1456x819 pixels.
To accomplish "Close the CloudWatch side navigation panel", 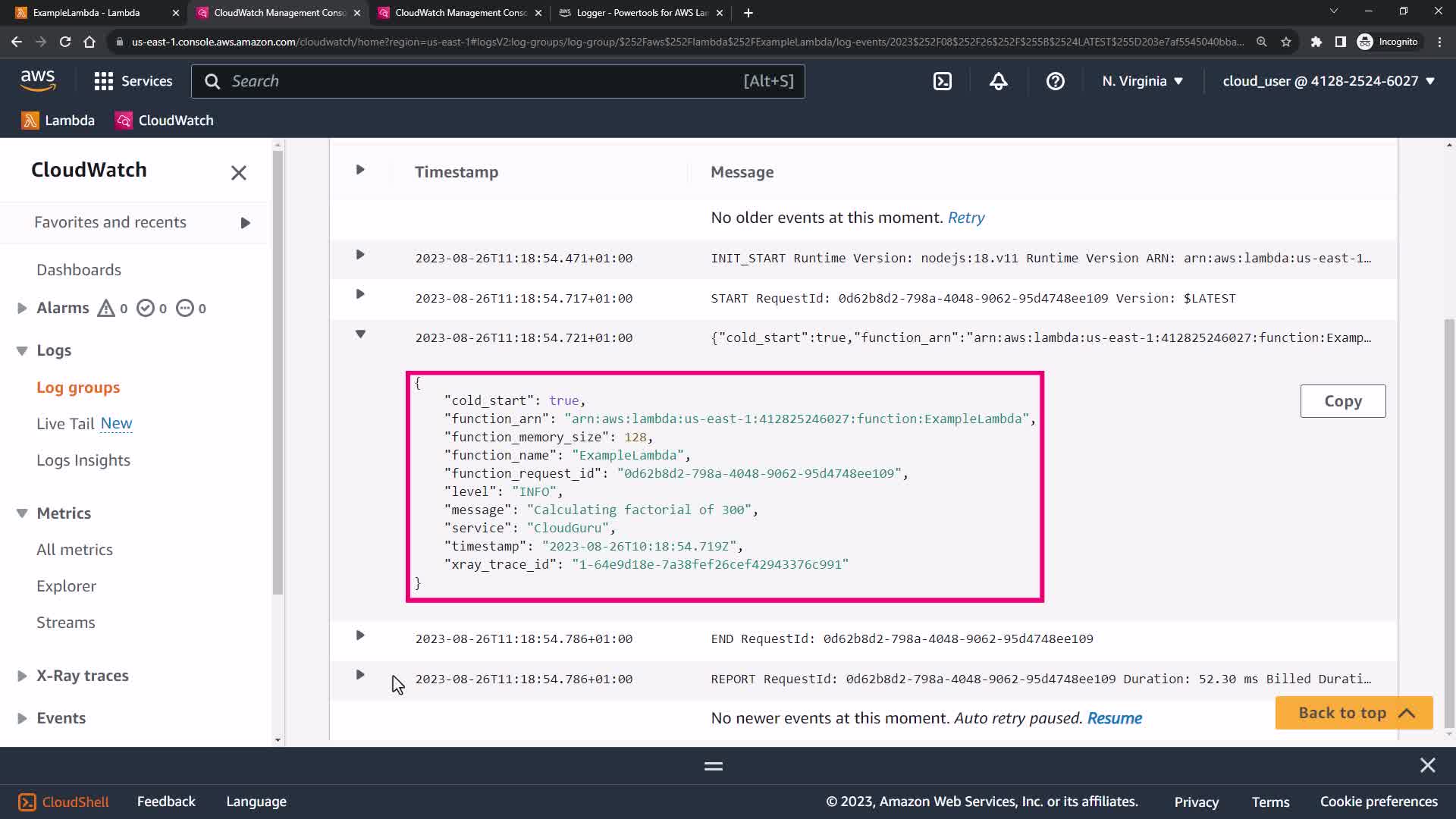I will [239, 173].
